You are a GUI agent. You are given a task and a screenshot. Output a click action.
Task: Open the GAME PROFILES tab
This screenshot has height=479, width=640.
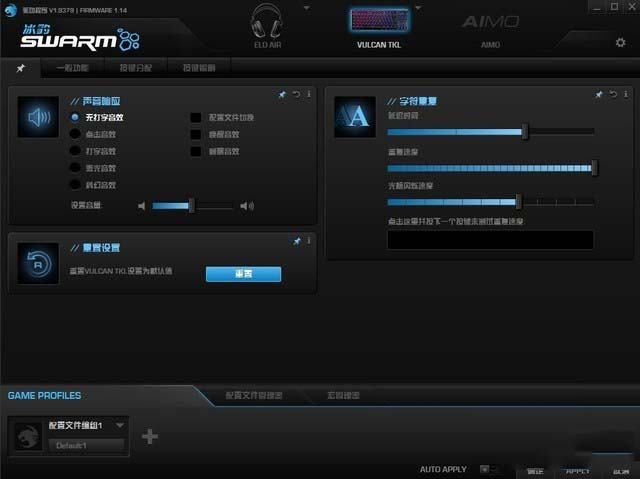[x=44, y=395]
